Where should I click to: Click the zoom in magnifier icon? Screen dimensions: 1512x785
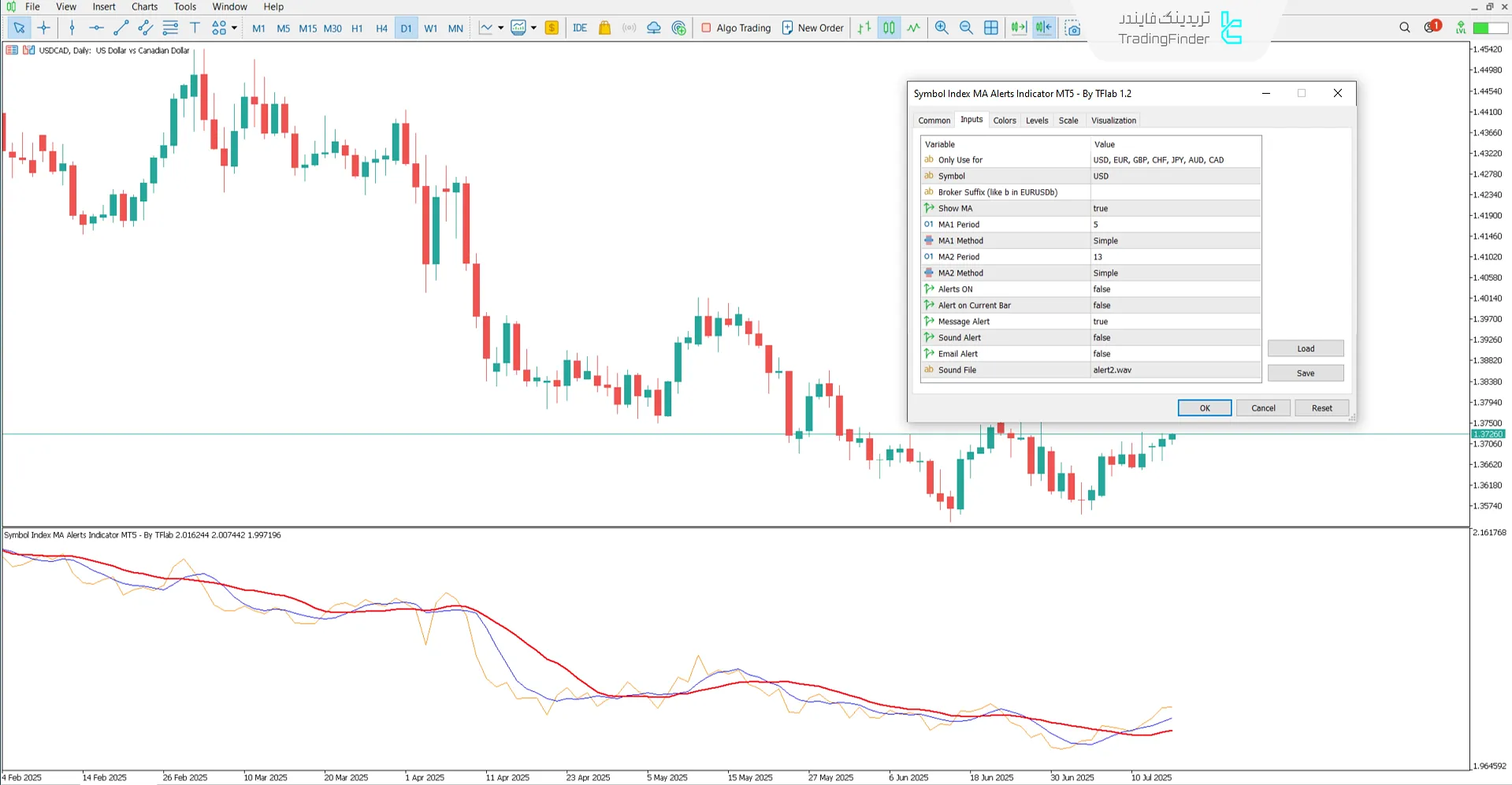point(942,28)
